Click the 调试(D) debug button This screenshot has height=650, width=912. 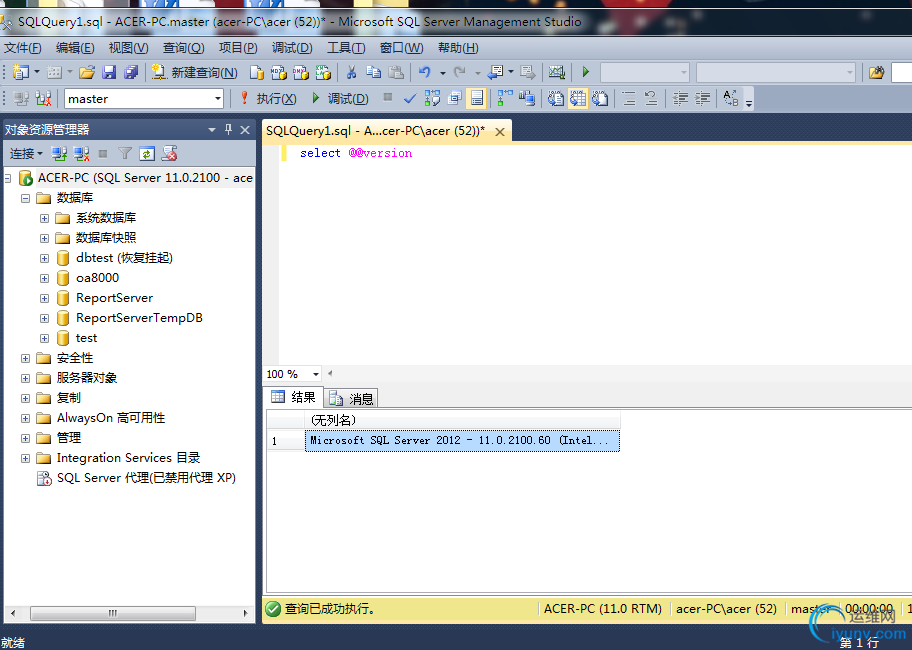[340, 99]
